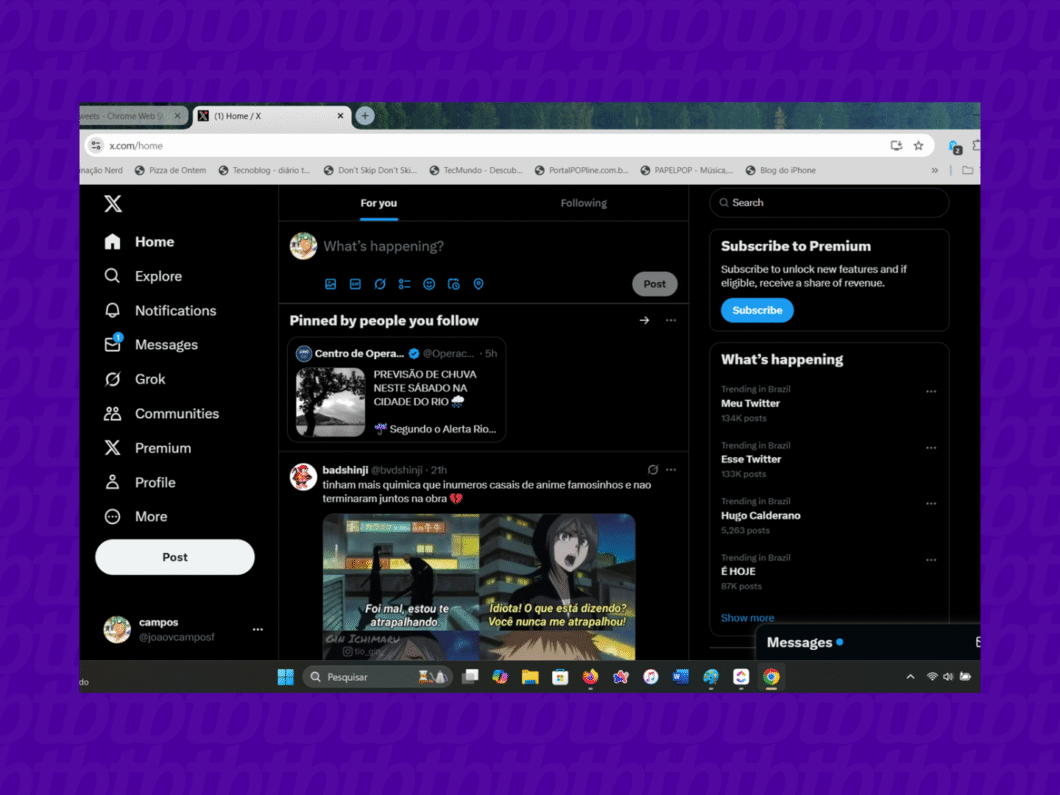This screenshot has height=795, width=1060.
Task: Click the X logo above the sidebar
Action: (113, 203)
